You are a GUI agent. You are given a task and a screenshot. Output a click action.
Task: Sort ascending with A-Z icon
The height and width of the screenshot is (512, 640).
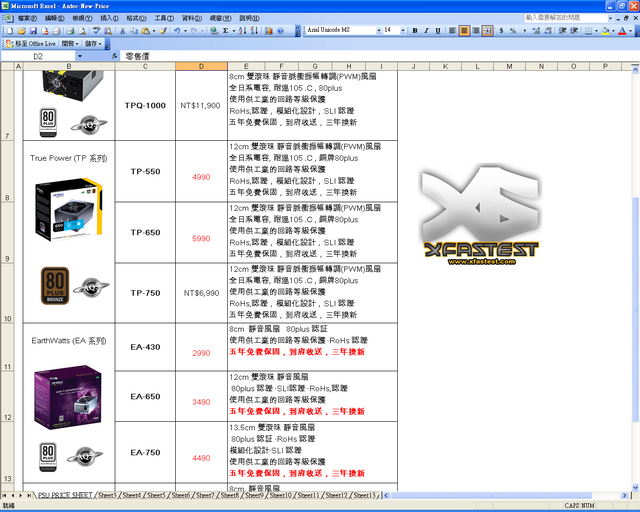pyautogui.click(x=242, y=31)
